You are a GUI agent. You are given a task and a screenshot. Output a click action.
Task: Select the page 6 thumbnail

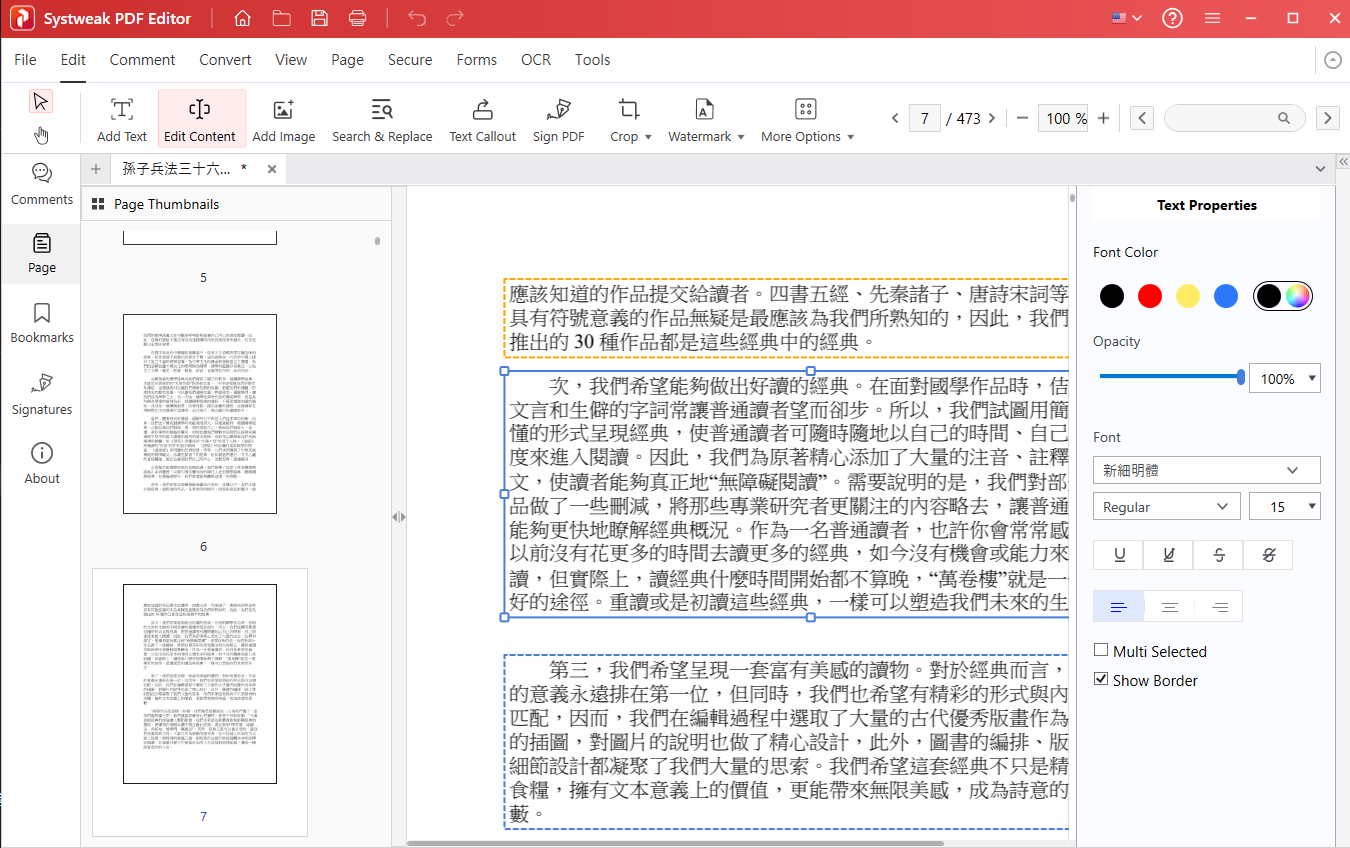[200, 414]
